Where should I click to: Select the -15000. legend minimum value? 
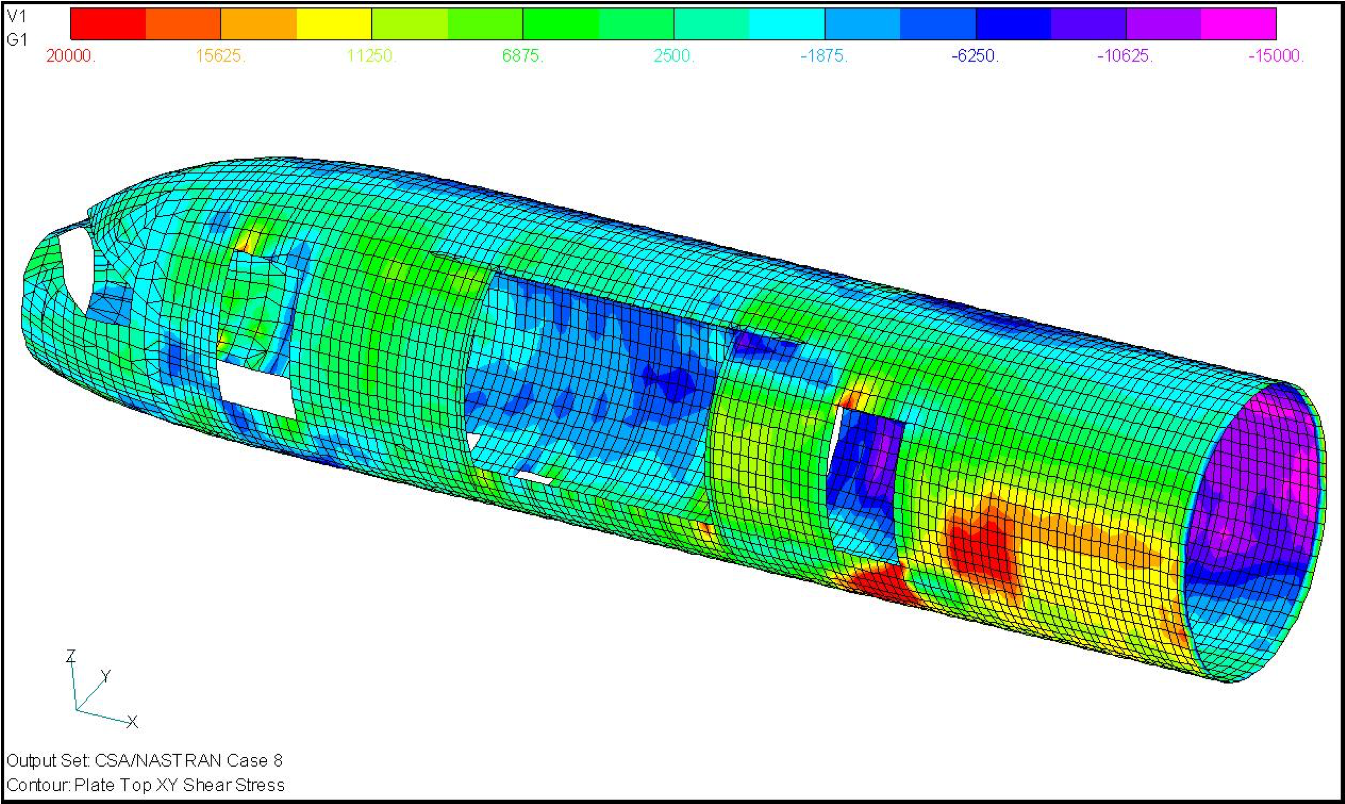(x=1275, y=56)
